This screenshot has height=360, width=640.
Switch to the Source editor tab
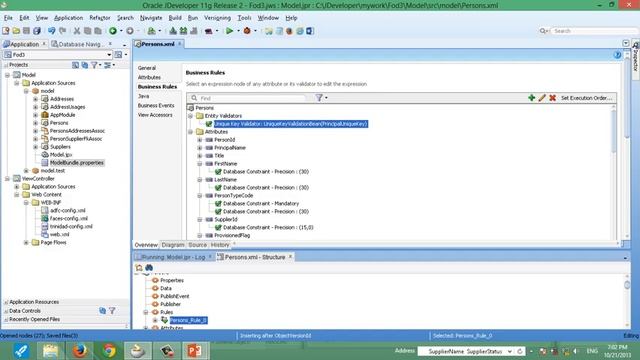click(198, 245)
